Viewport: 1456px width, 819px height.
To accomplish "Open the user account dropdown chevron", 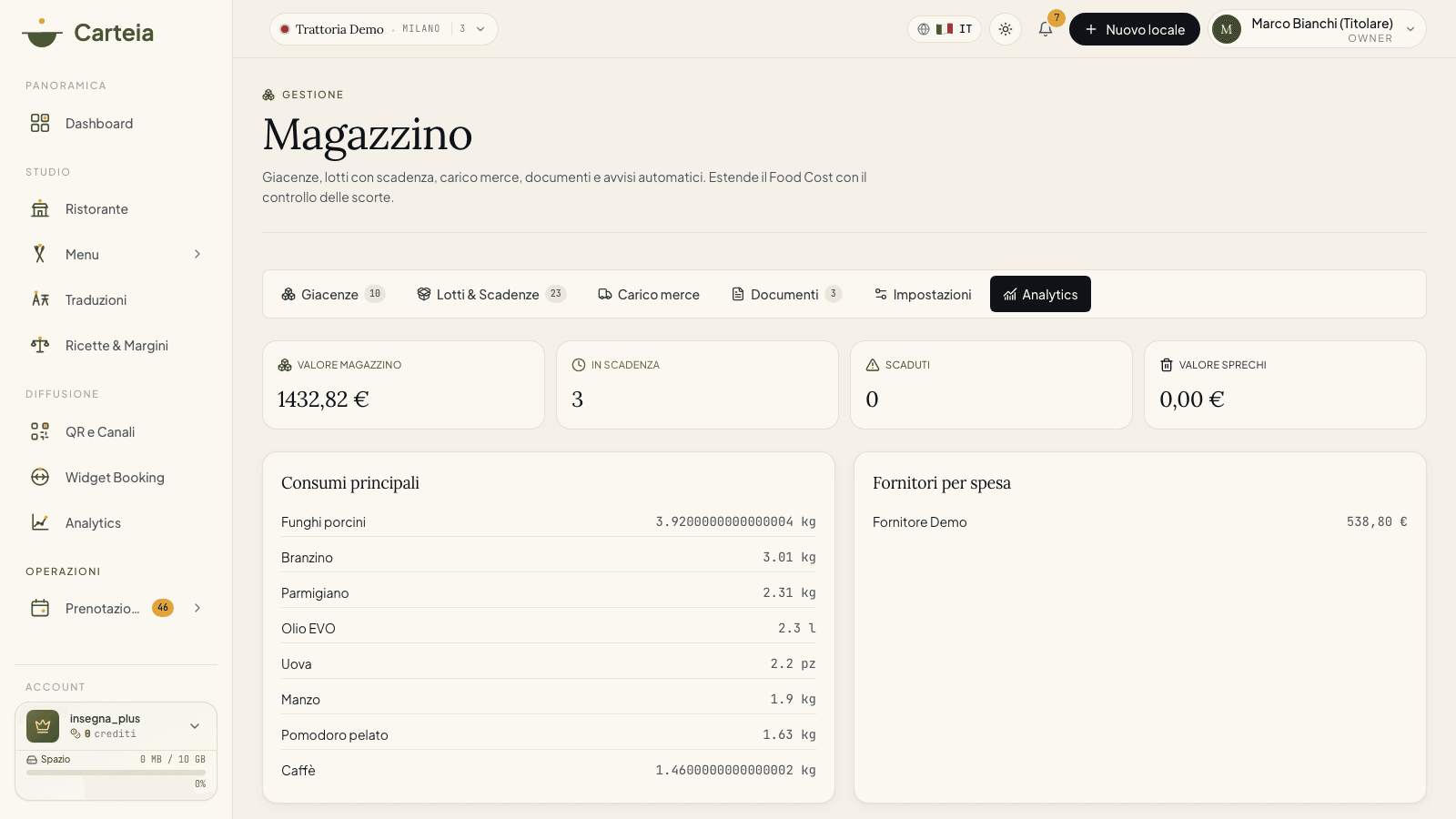I will click(x=1410, y=29).
